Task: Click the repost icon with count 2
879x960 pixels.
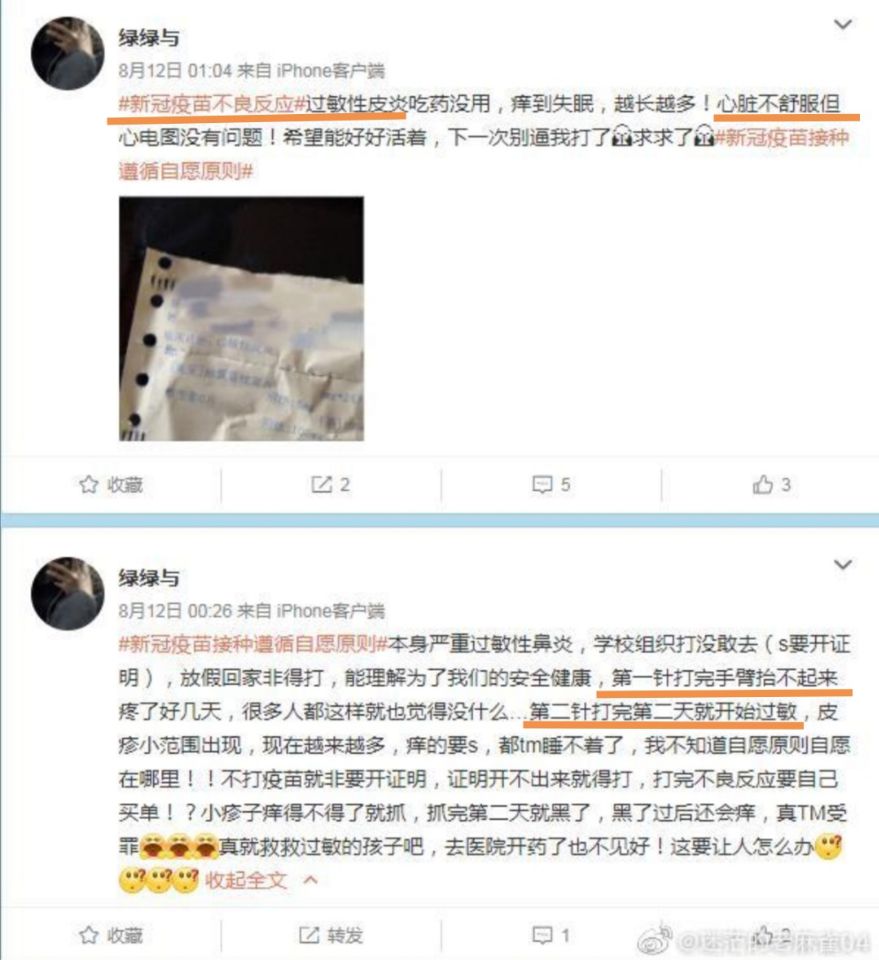Action: pyautogui.click(x=321, y=485)
